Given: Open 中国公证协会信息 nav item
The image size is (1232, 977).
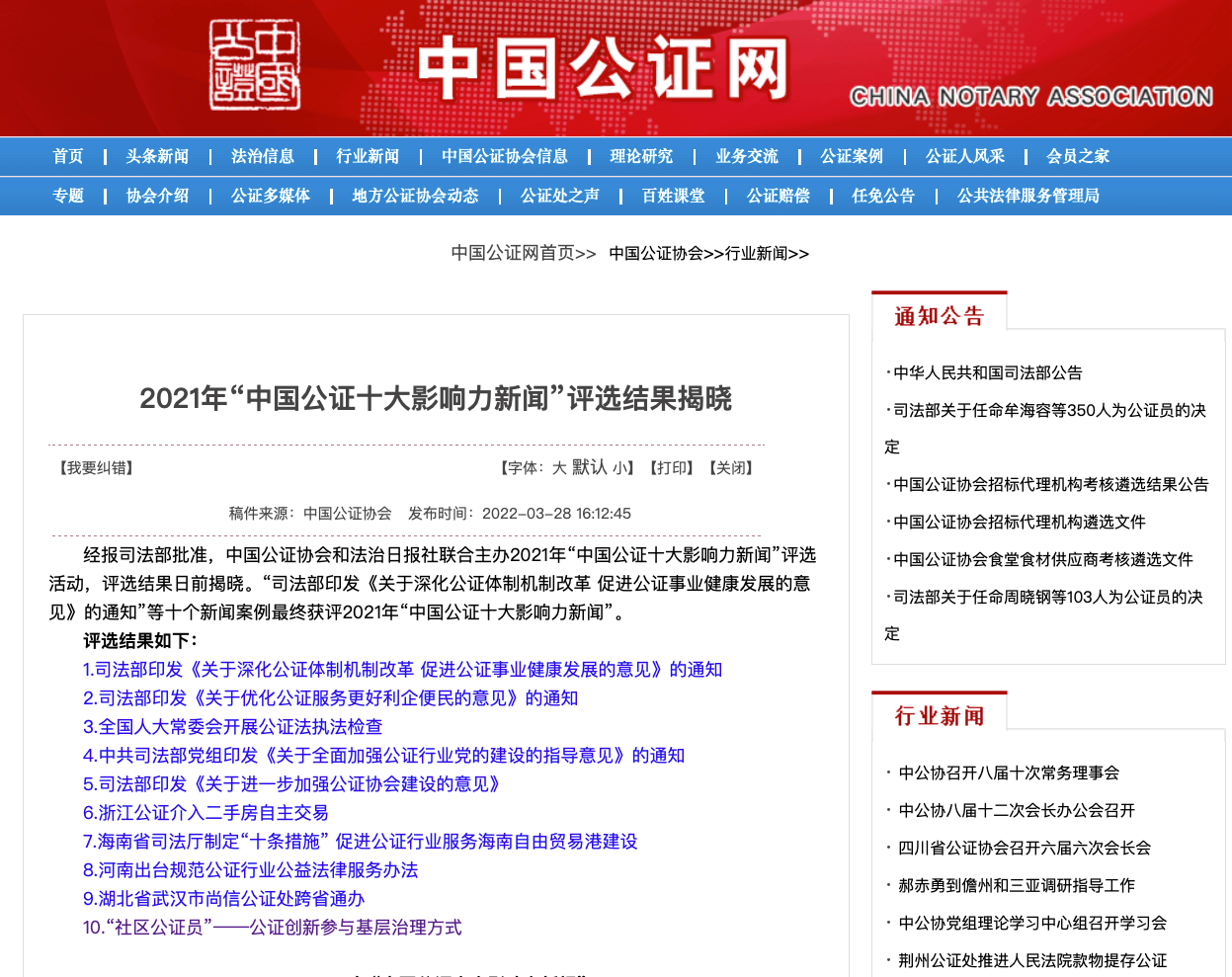Looking at the screenshot, I should (x=505, y=156).
